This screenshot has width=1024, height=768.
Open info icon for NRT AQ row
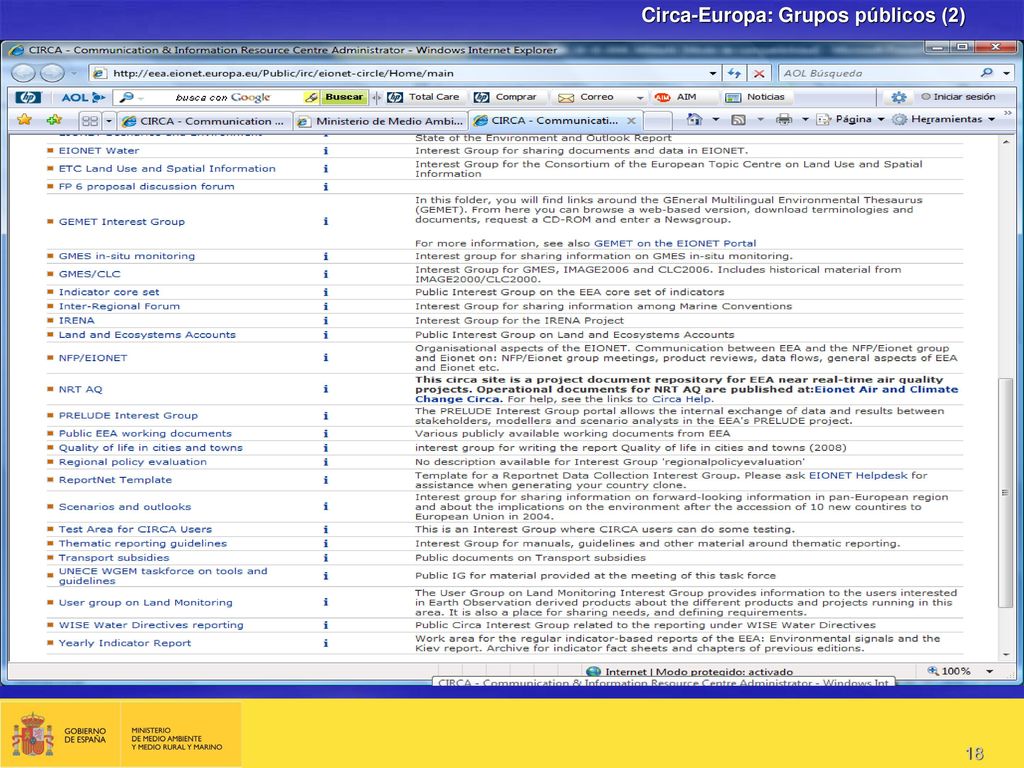(325, 389)
